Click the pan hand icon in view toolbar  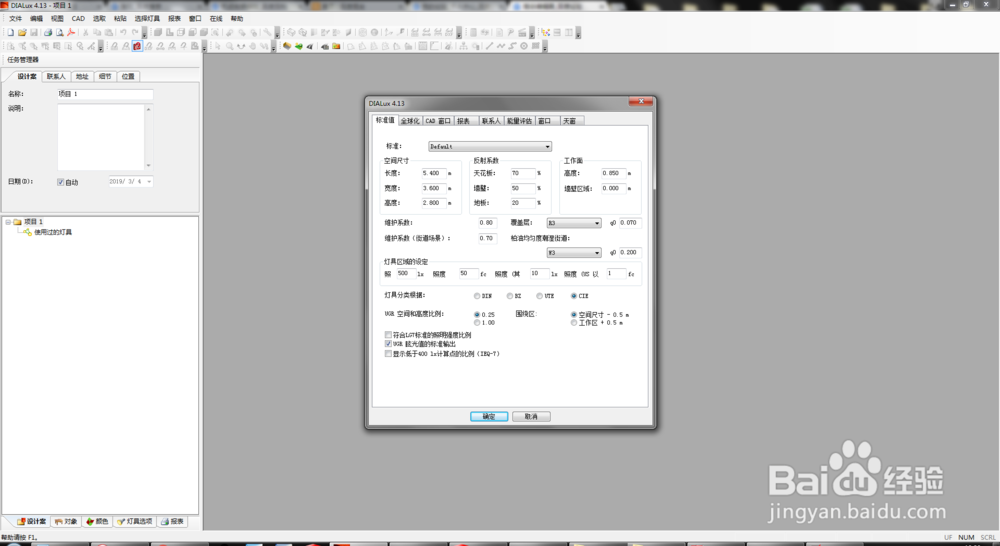(253, 46)
